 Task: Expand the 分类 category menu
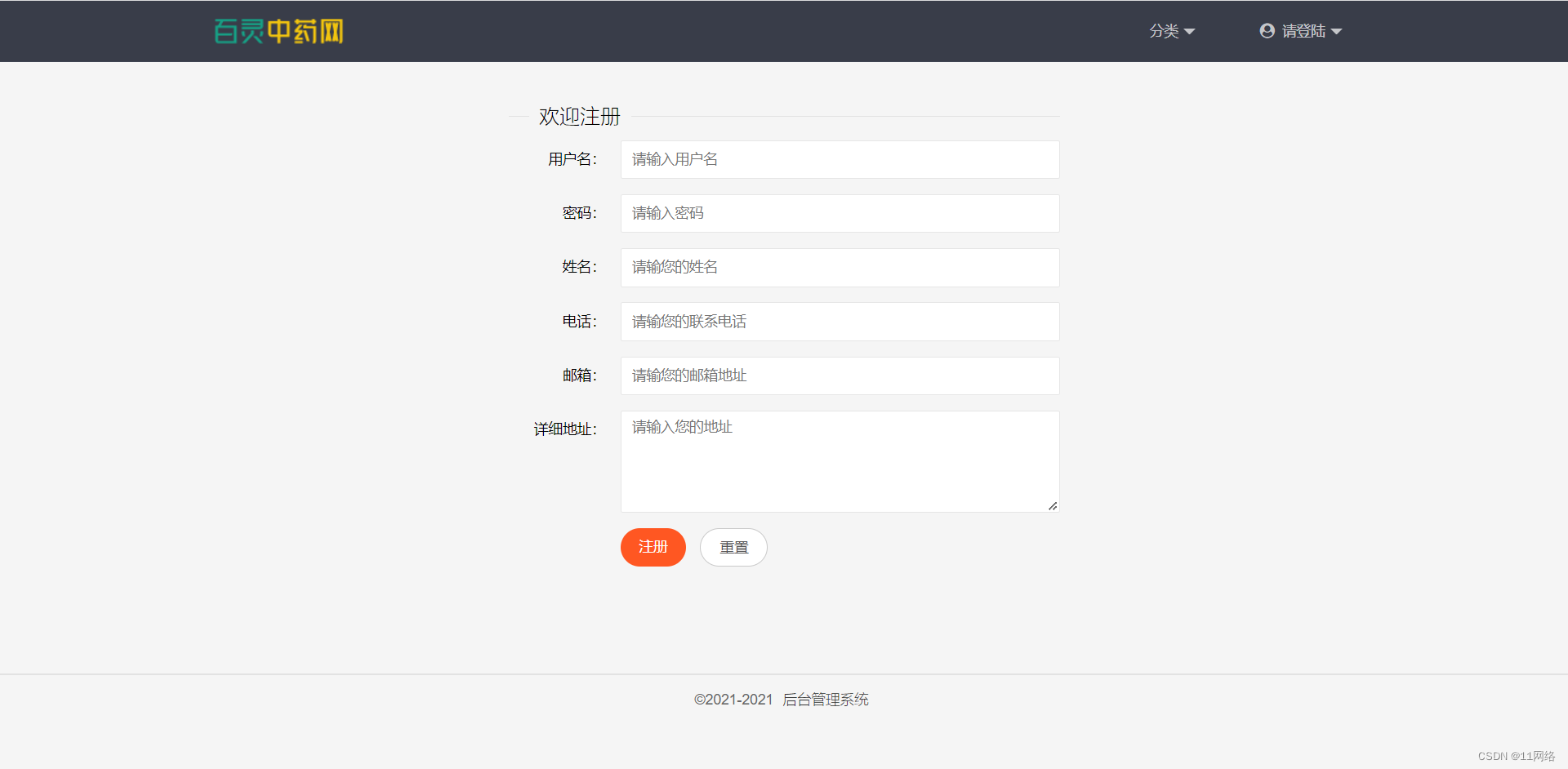1165,31
